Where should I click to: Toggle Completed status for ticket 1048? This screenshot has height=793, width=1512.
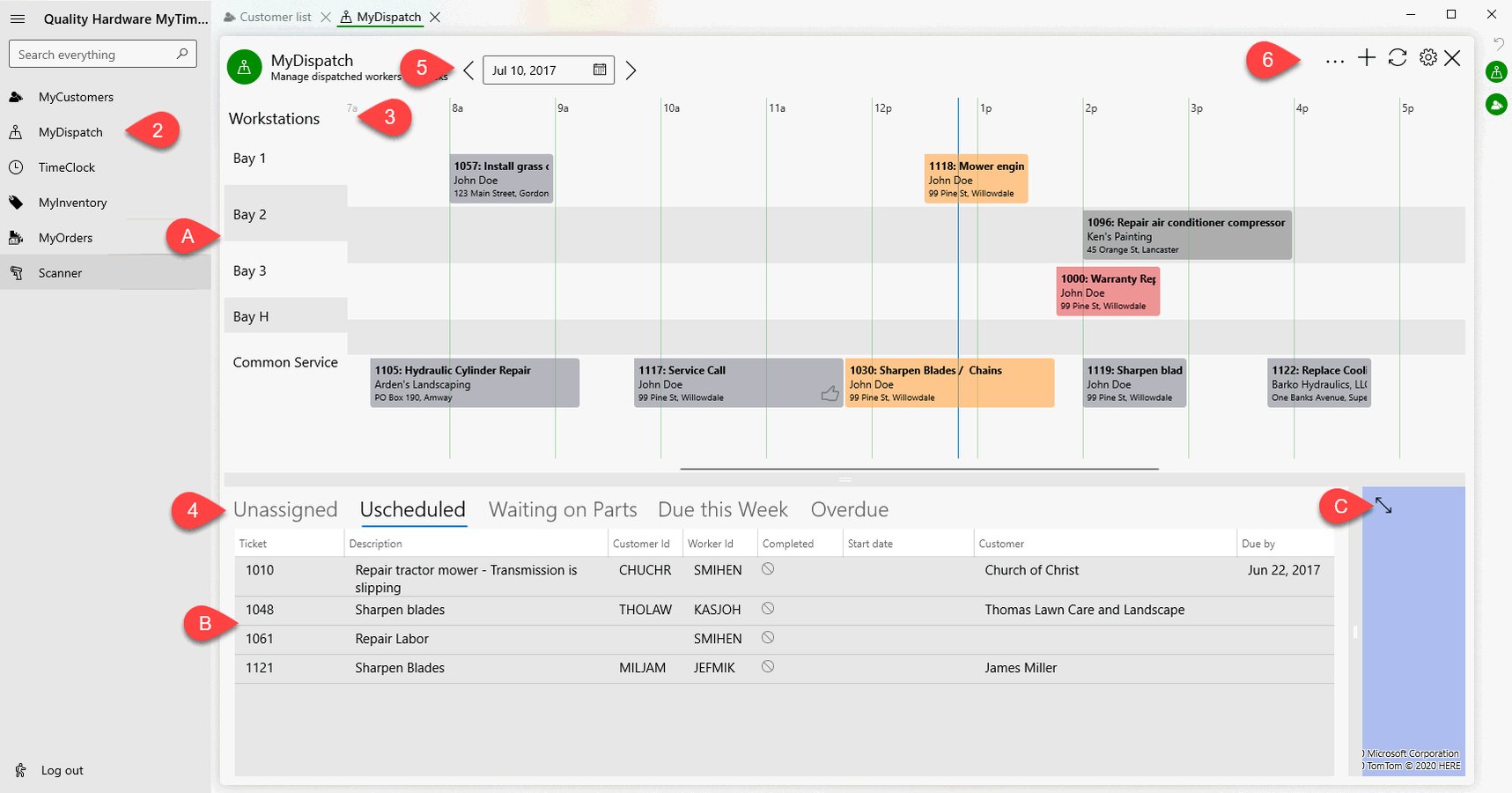pos(768,609)
